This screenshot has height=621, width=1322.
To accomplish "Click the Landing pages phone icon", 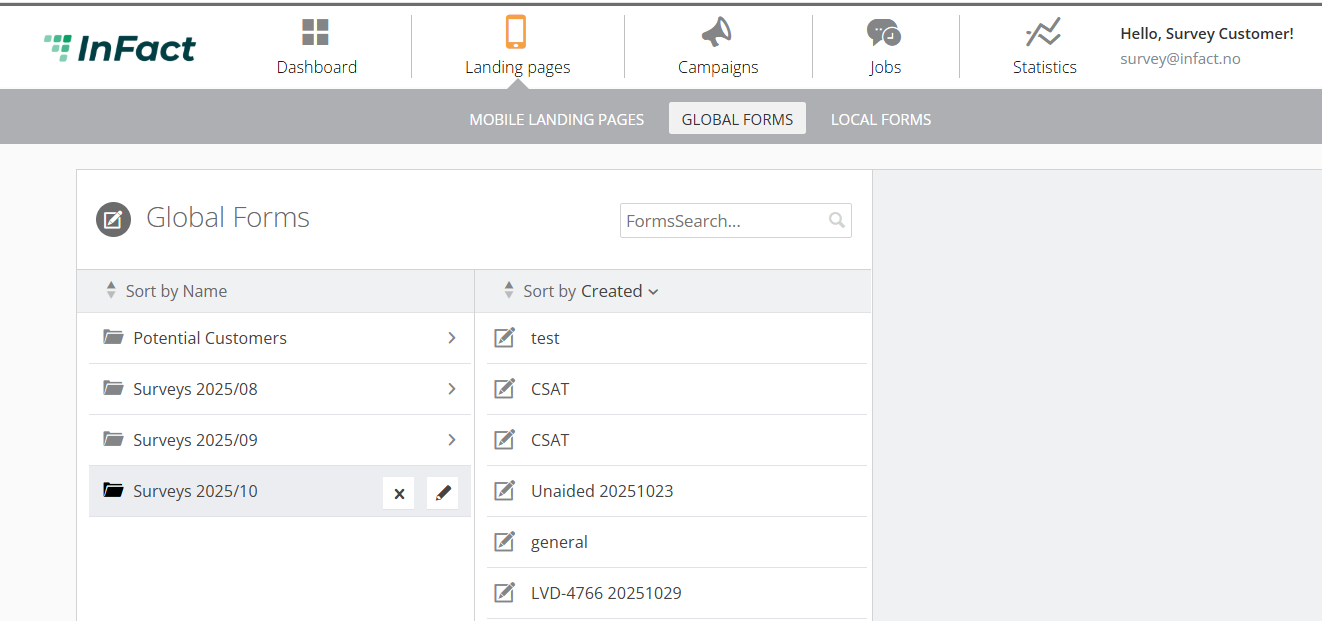I will click(516, 32).
